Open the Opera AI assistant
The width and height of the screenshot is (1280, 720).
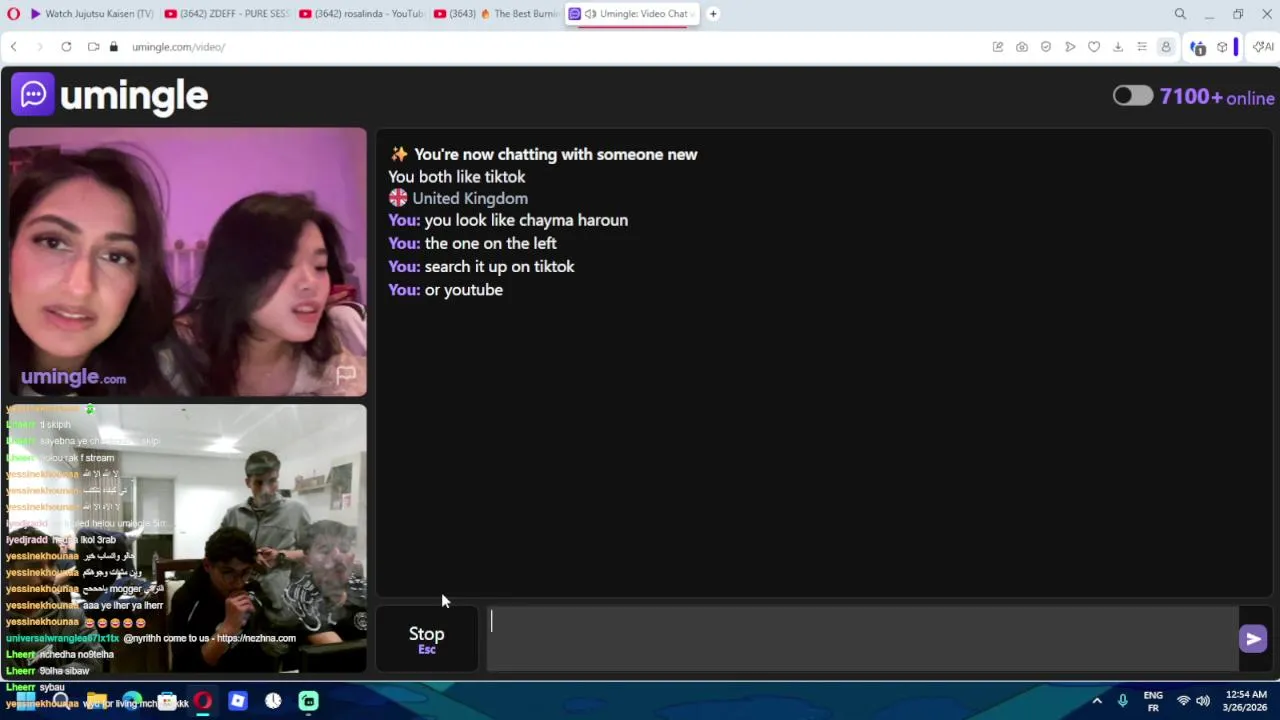click(x=1263, y=47)
